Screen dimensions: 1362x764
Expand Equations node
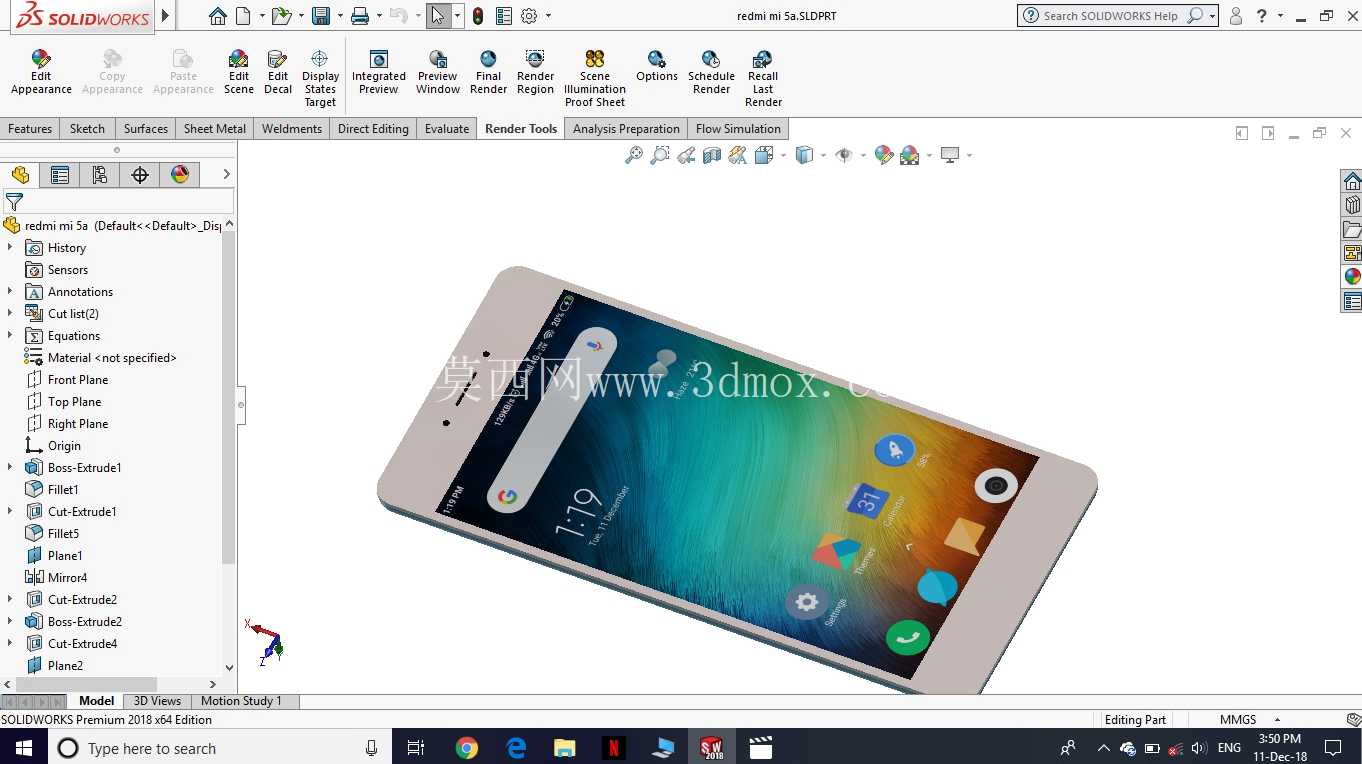(10, 335)
